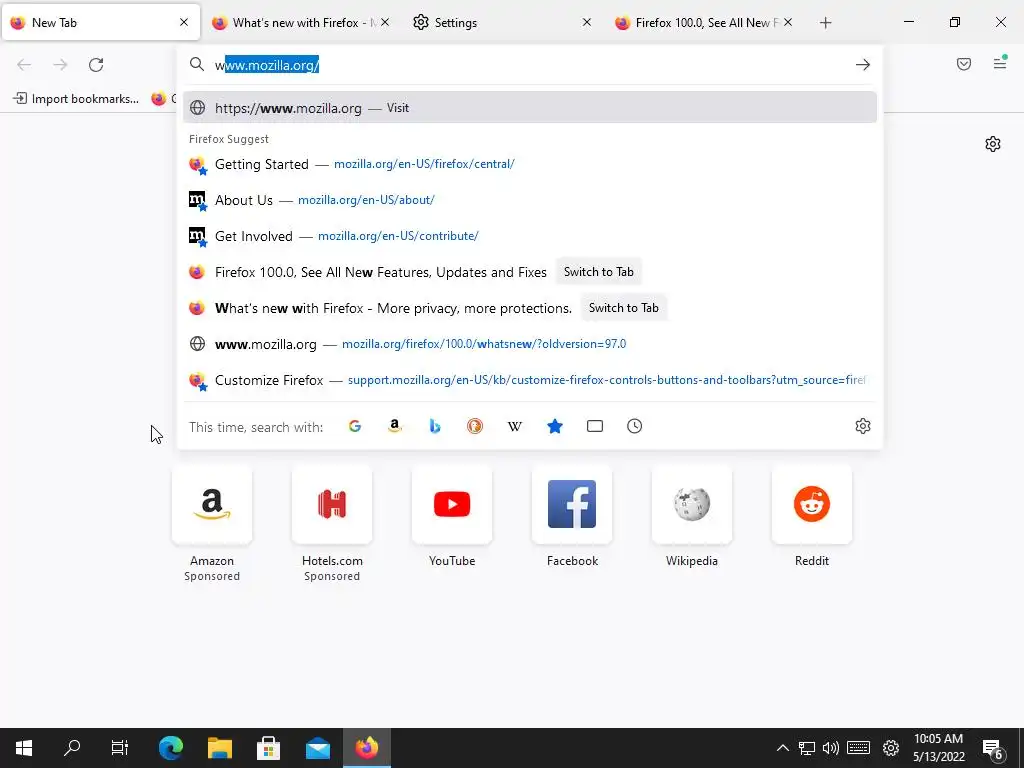Close the New Tab tab
The height and width of the screenshot is (768, 1024).
(x=184, y=22)
